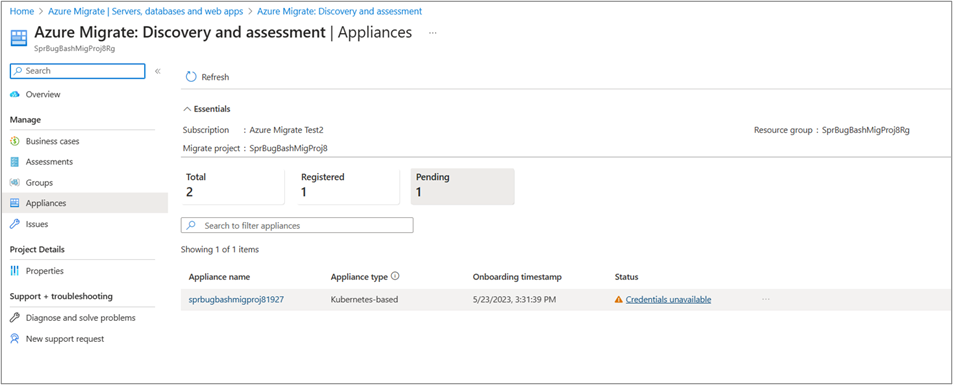Image resolution: width=953 pixels, height=385 pixels.
Task: Sort by Onboarding timestamp column header
Action: tap(517, 277)
